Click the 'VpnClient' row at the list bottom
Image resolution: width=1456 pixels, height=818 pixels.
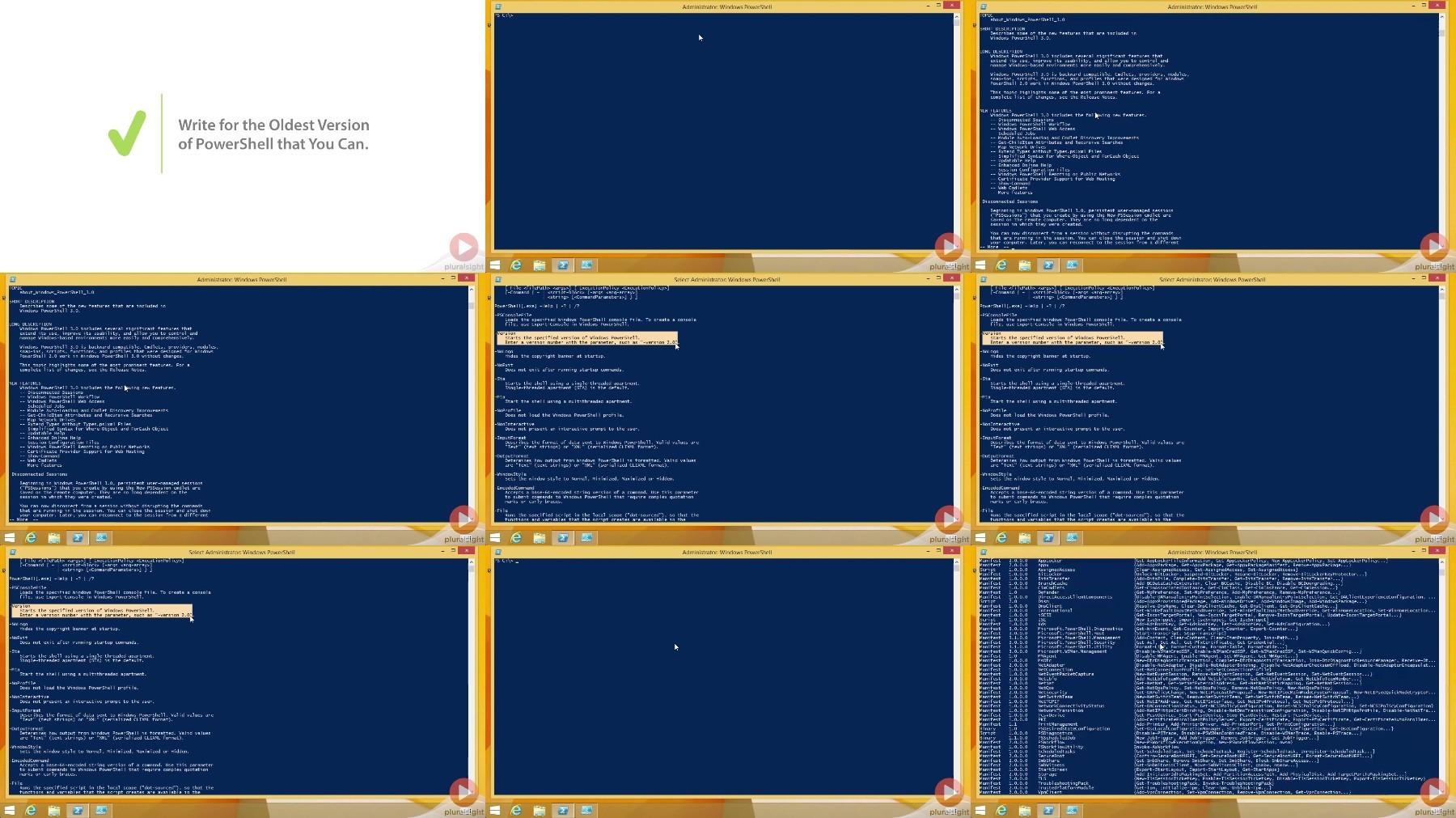(x=1165, y=792)
